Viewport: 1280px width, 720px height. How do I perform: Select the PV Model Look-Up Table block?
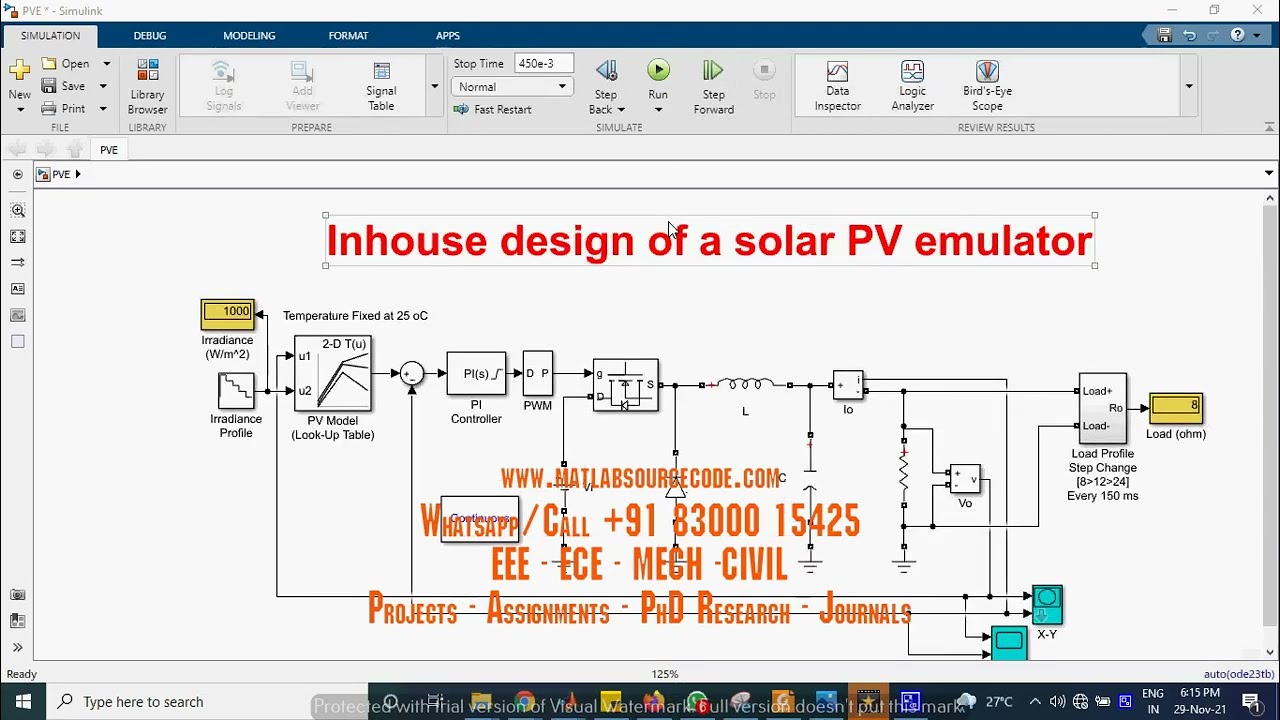click(333, 374)
